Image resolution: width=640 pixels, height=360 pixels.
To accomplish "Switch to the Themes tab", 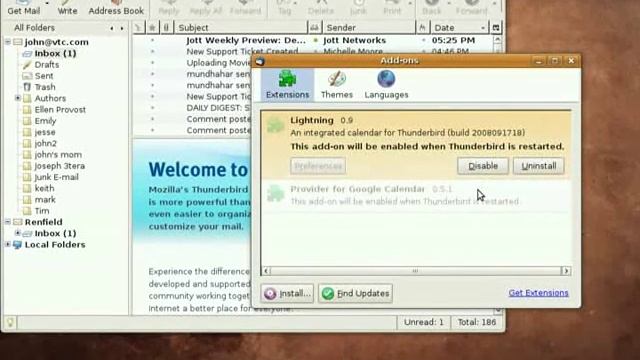I will pos(337,84).
